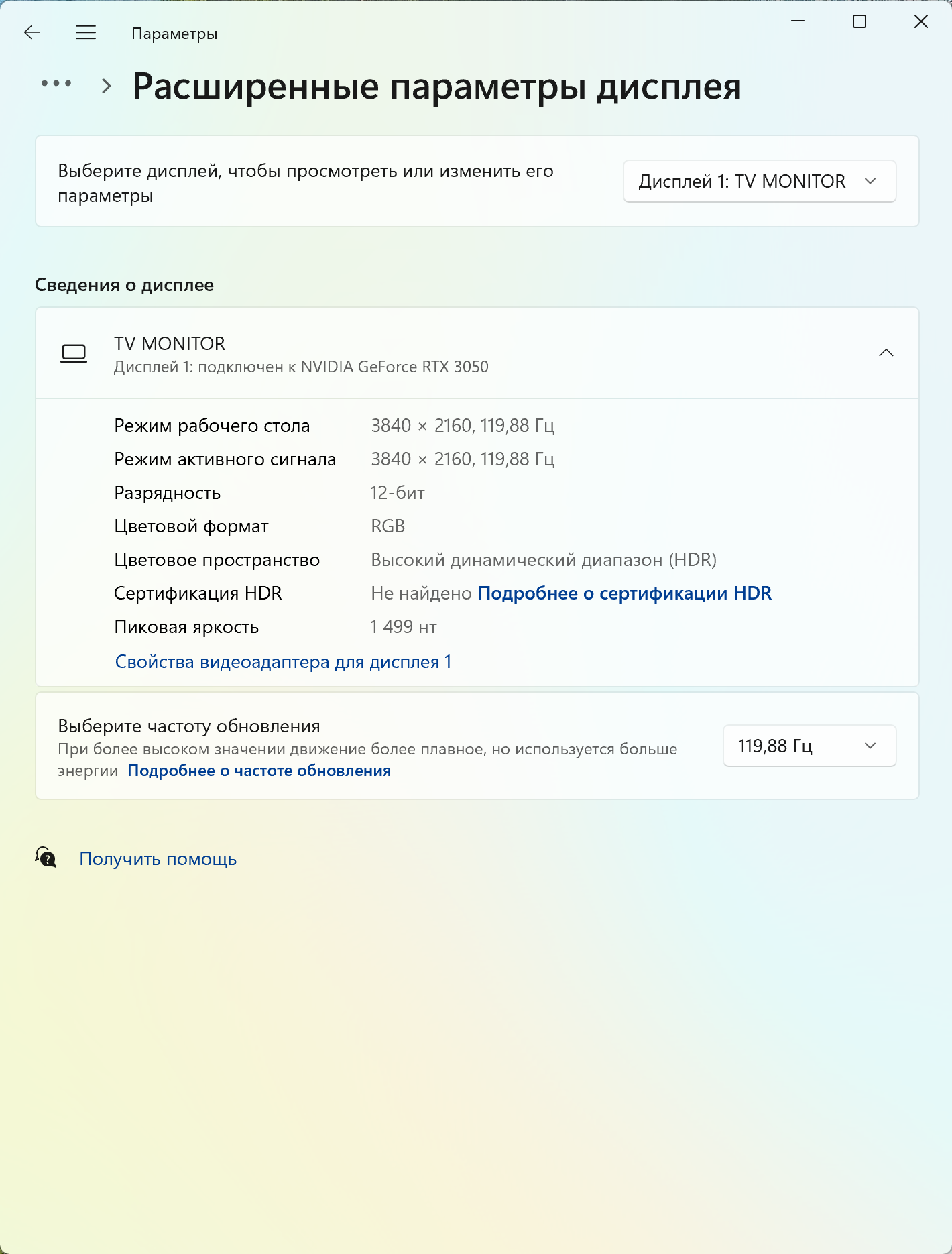Collapse the TV MONITOR details section
This screenshot has height=1254, width=952.
pyautogui.click(x=886, y=353)
